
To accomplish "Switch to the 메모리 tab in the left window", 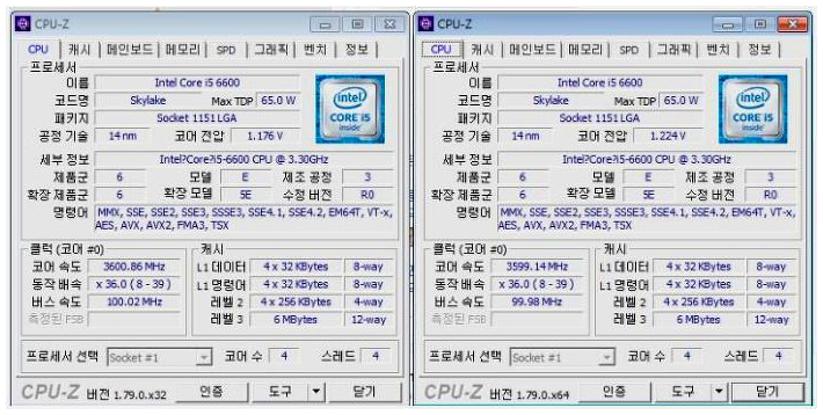I will coord(183,50).
